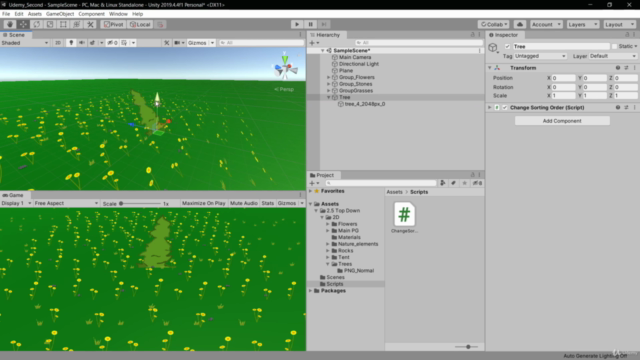The width and height of the screenshot is (640, 360).
Task: Expand Group_Flowers in Hierarchy
Action: click(329, 77)
